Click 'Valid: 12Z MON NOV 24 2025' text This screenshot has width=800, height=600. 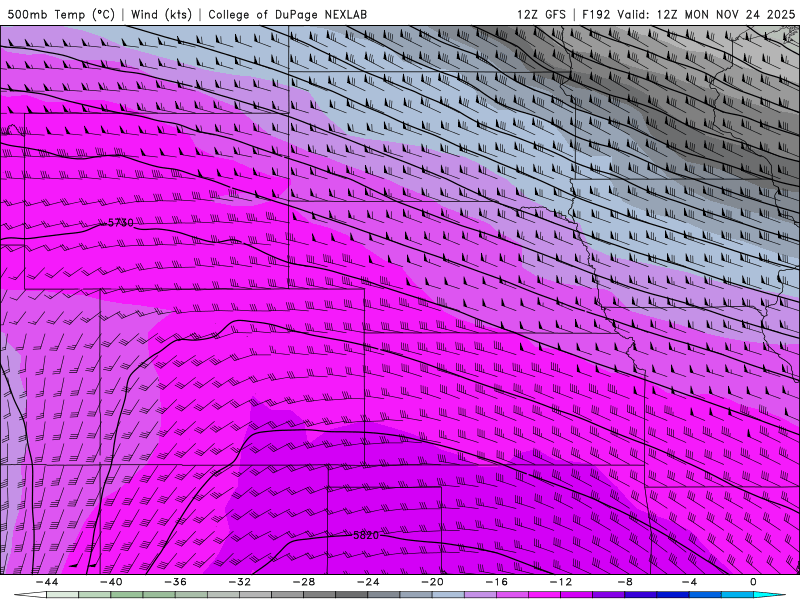706,14
